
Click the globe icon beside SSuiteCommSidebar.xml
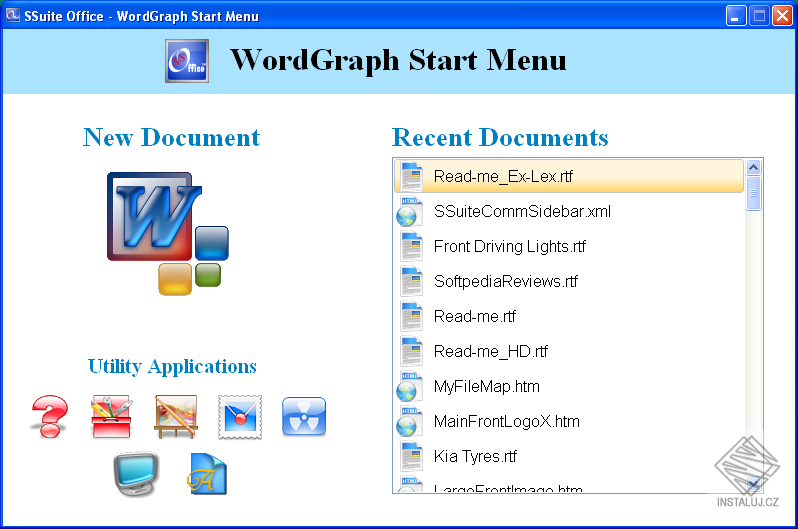click(x=410, y=211)
